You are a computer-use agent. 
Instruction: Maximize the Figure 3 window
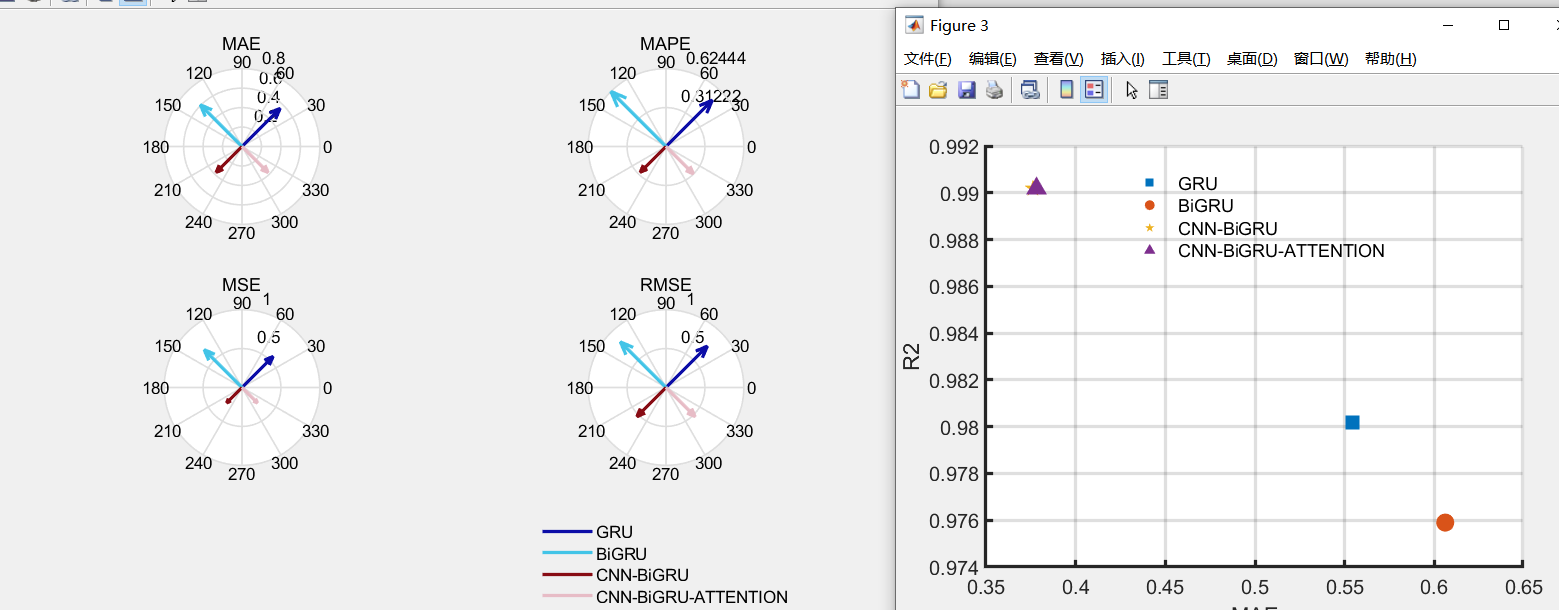(1503, 26)
